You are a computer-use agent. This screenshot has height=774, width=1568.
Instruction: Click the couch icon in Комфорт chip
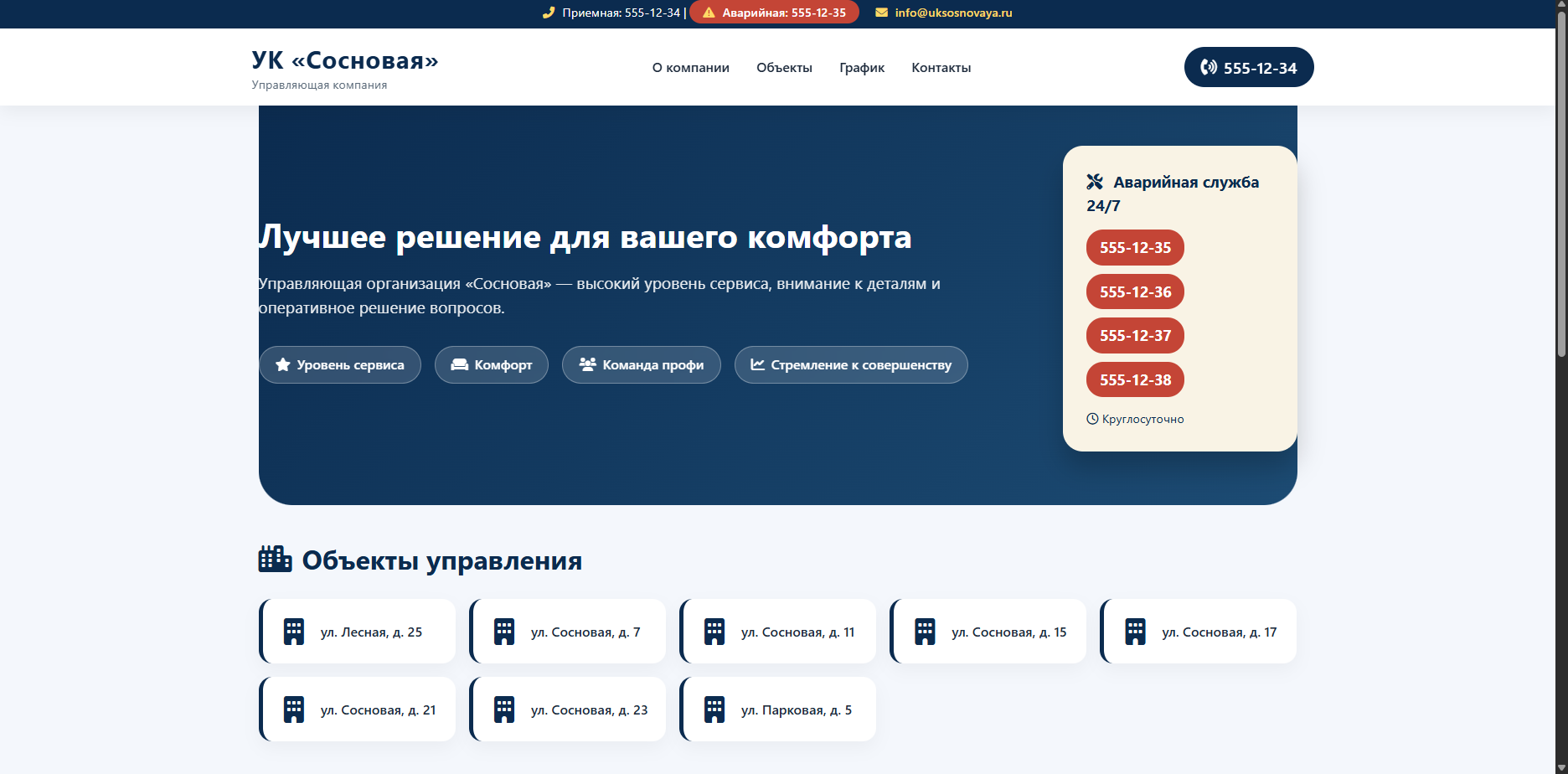459,364
